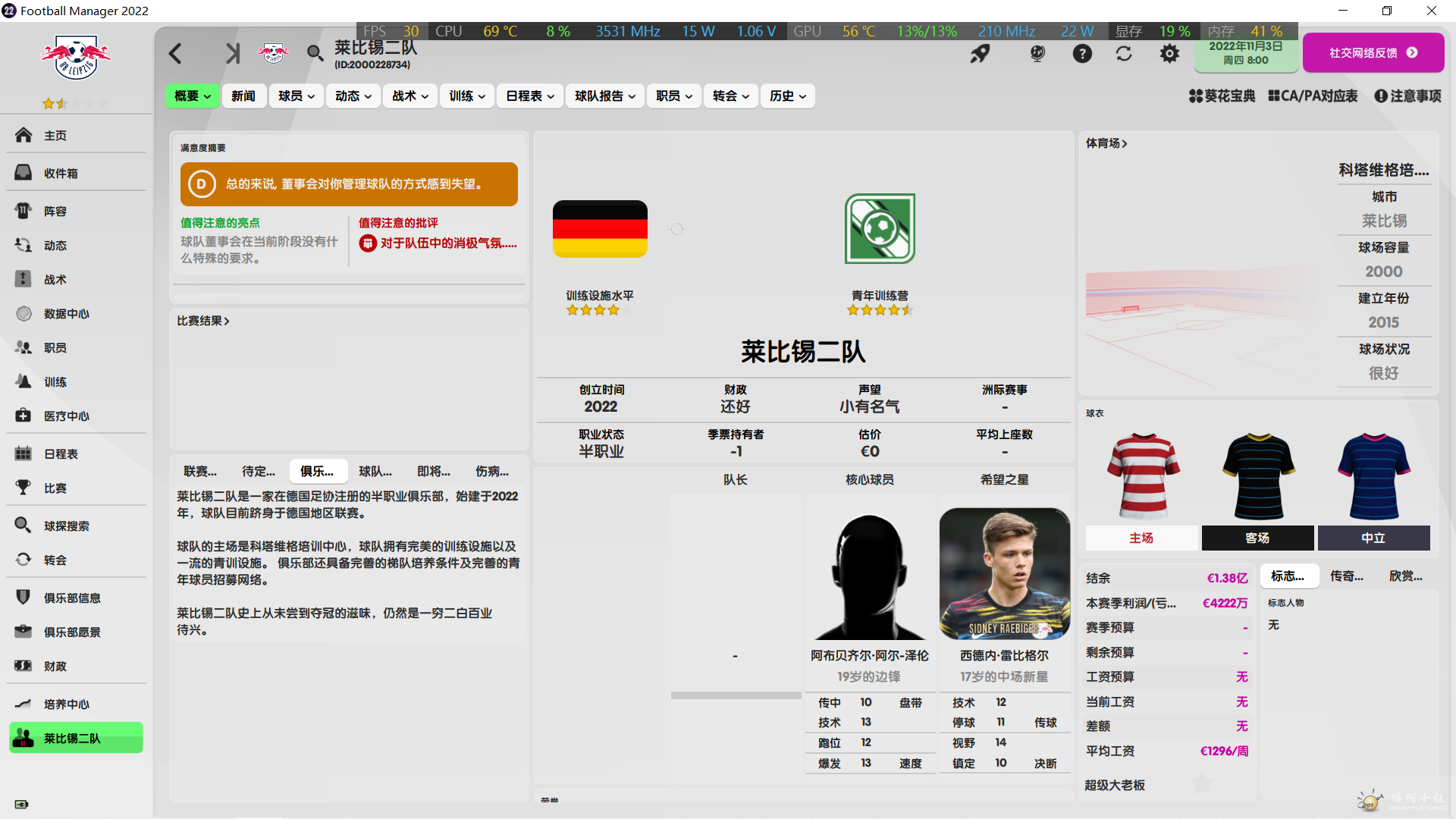Click the rocket icon in the top bar
Image resolution: width=1456 pixels, height=819 pixels.
(981, 53)
